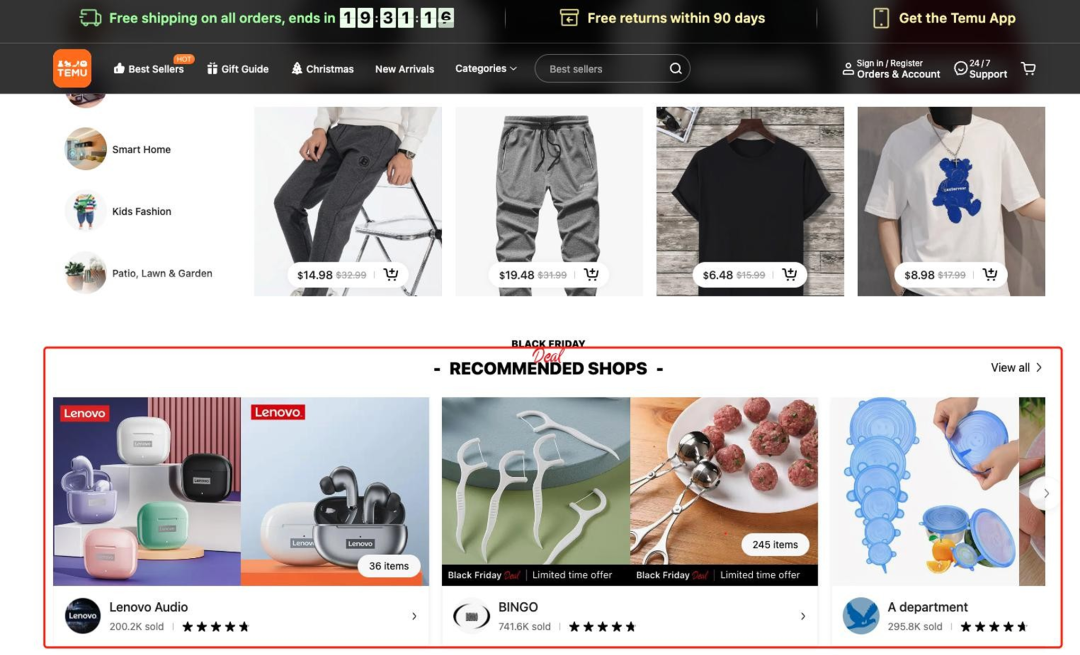Open BINGO shop arrow

click(x=803, y=616)
